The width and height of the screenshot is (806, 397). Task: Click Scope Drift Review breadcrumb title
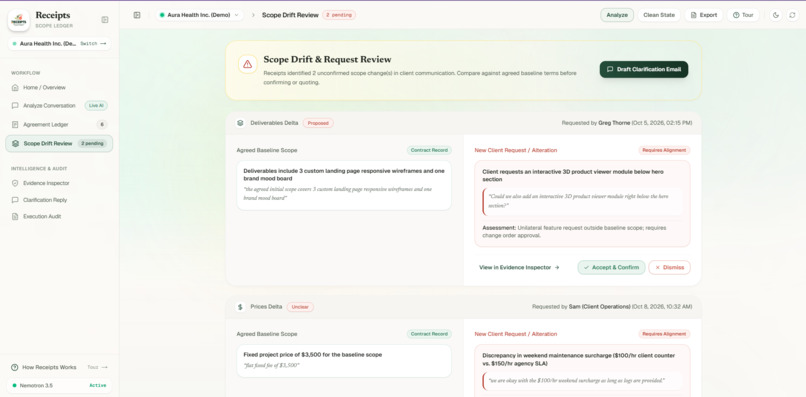[x=290, y=15]
